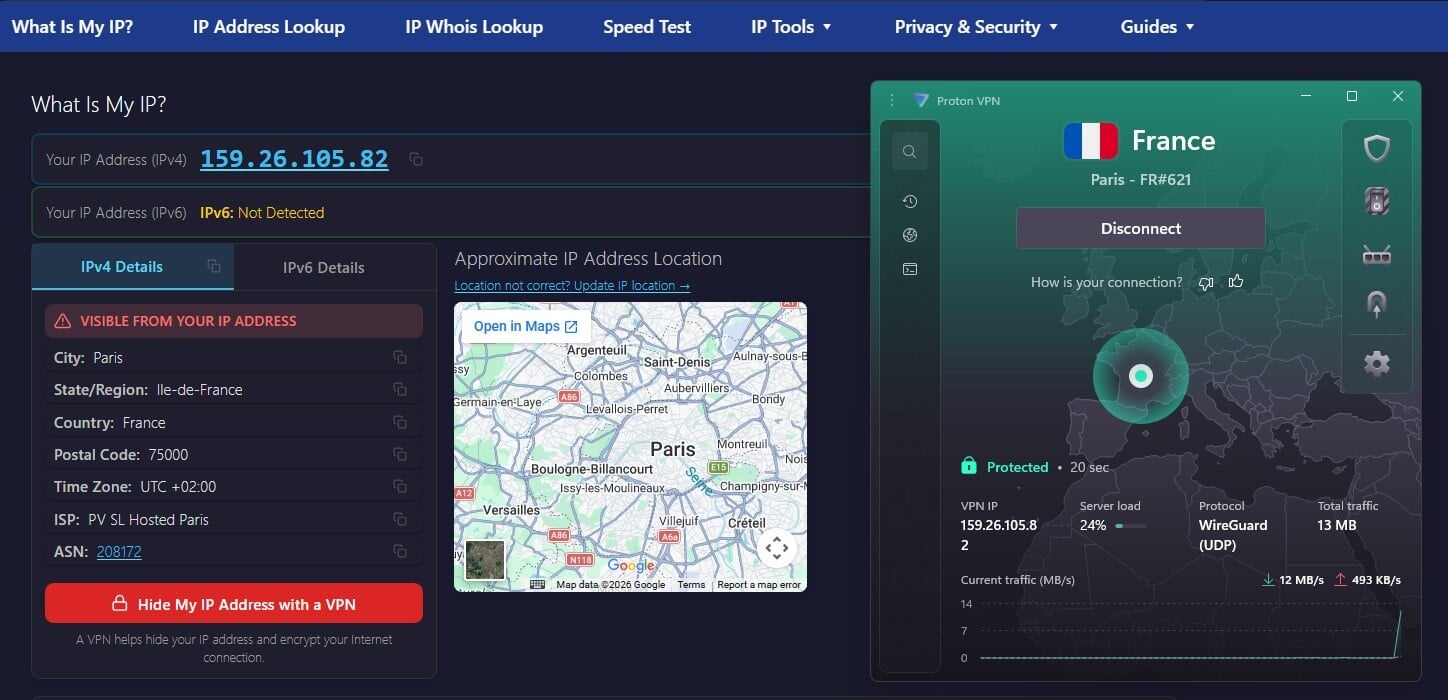Rate the connection thumbs down
This screenshot has width=1448, height=700.
pyautogui.click(x=1206, y=283)
